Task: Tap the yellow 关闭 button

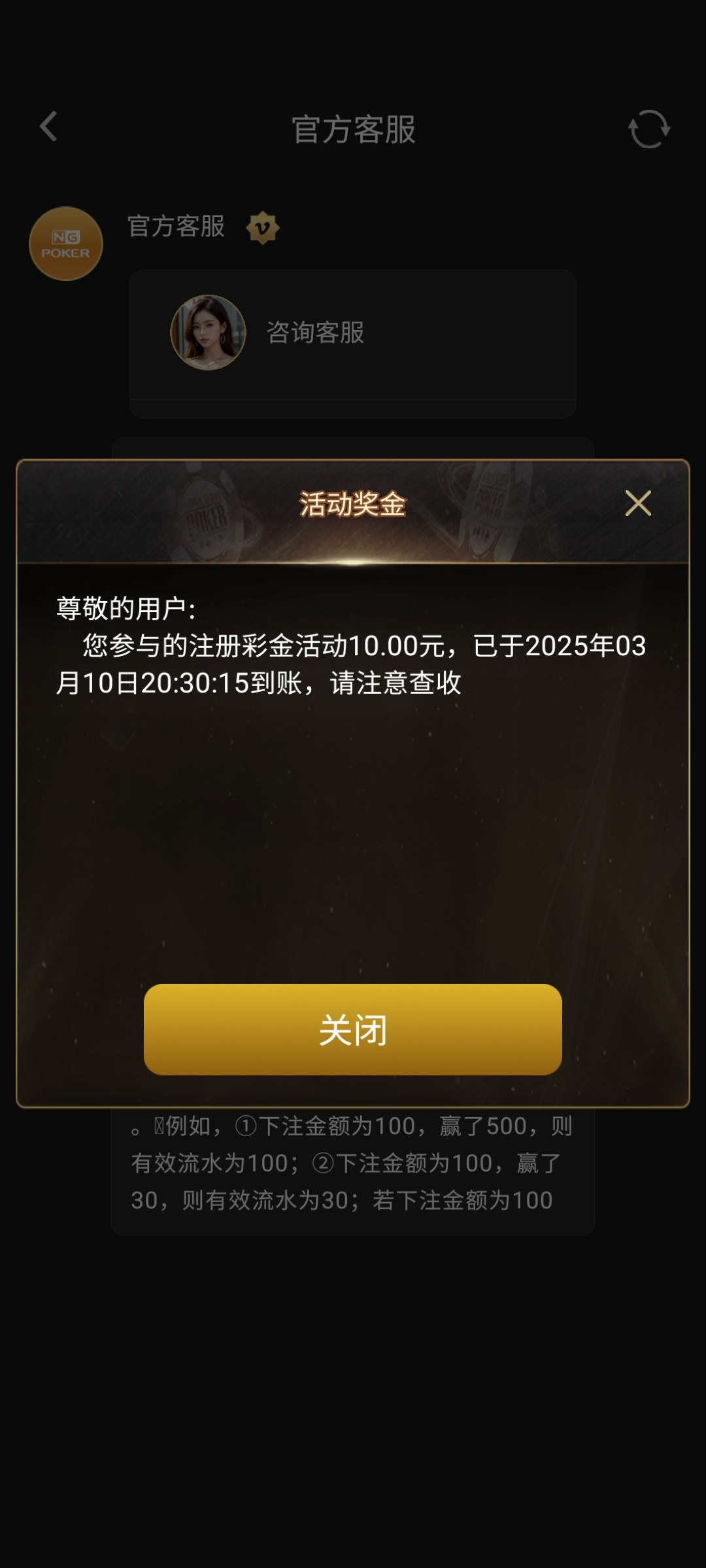Action: [x=353, y=1030]
